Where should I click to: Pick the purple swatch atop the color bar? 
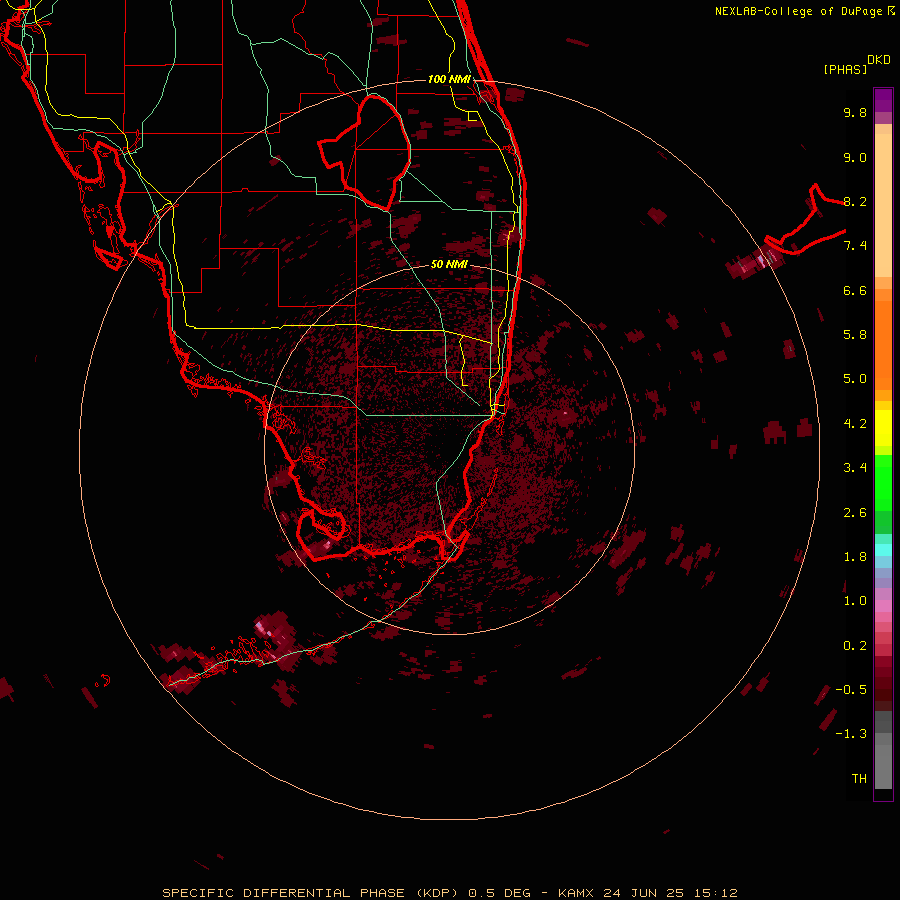click(883, 100)
